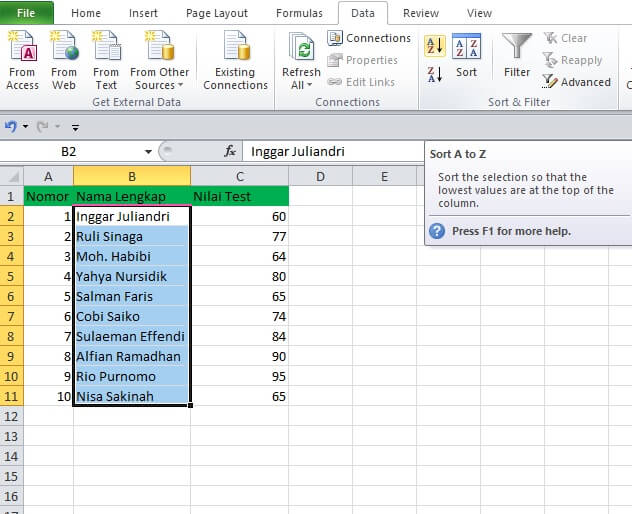
Task: Select column B header
Action: [x=132, y=176]
